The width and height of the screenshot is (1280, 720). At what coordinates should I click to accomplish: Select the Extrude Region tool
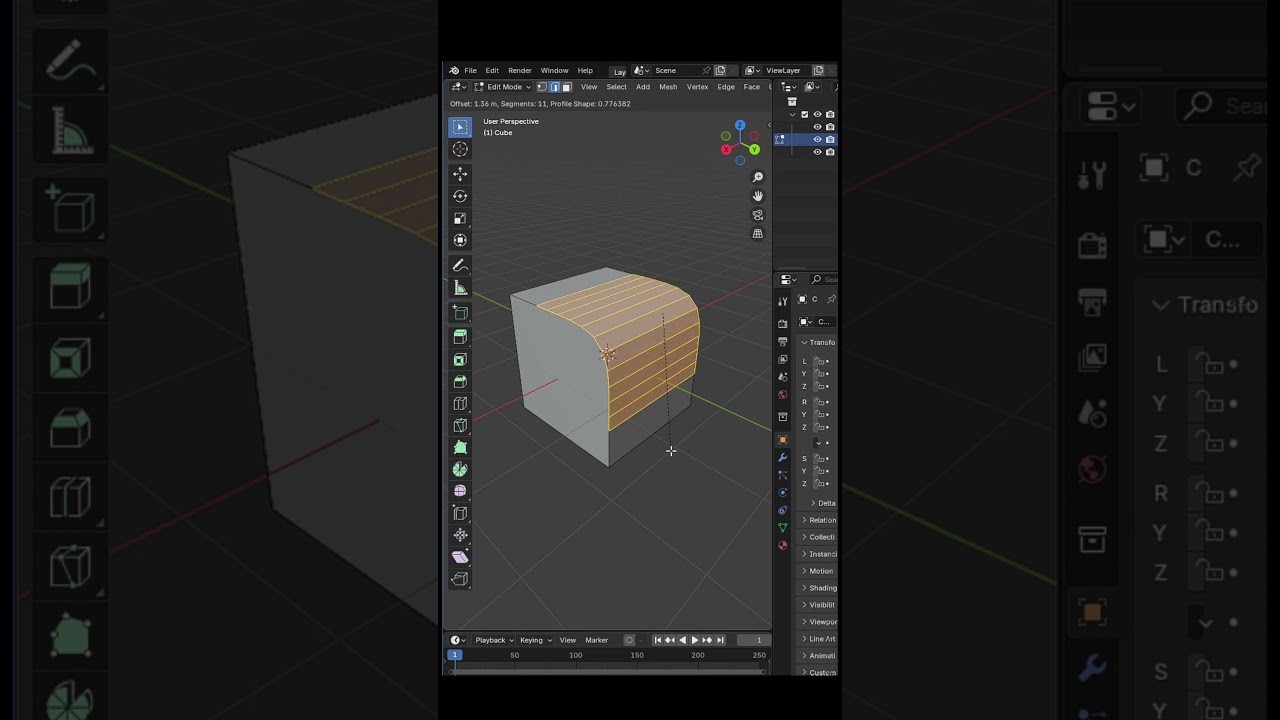[x=460, y=337]
